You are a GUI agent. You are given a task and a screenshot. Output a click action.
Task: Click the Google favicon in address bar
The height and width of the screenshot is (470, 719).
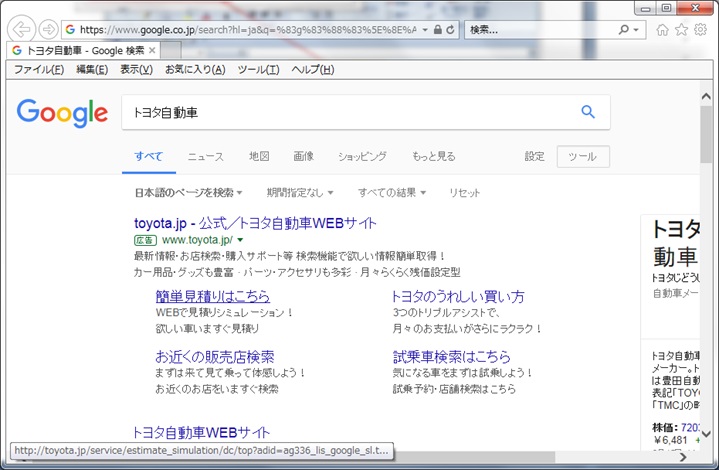pos(70,30)
